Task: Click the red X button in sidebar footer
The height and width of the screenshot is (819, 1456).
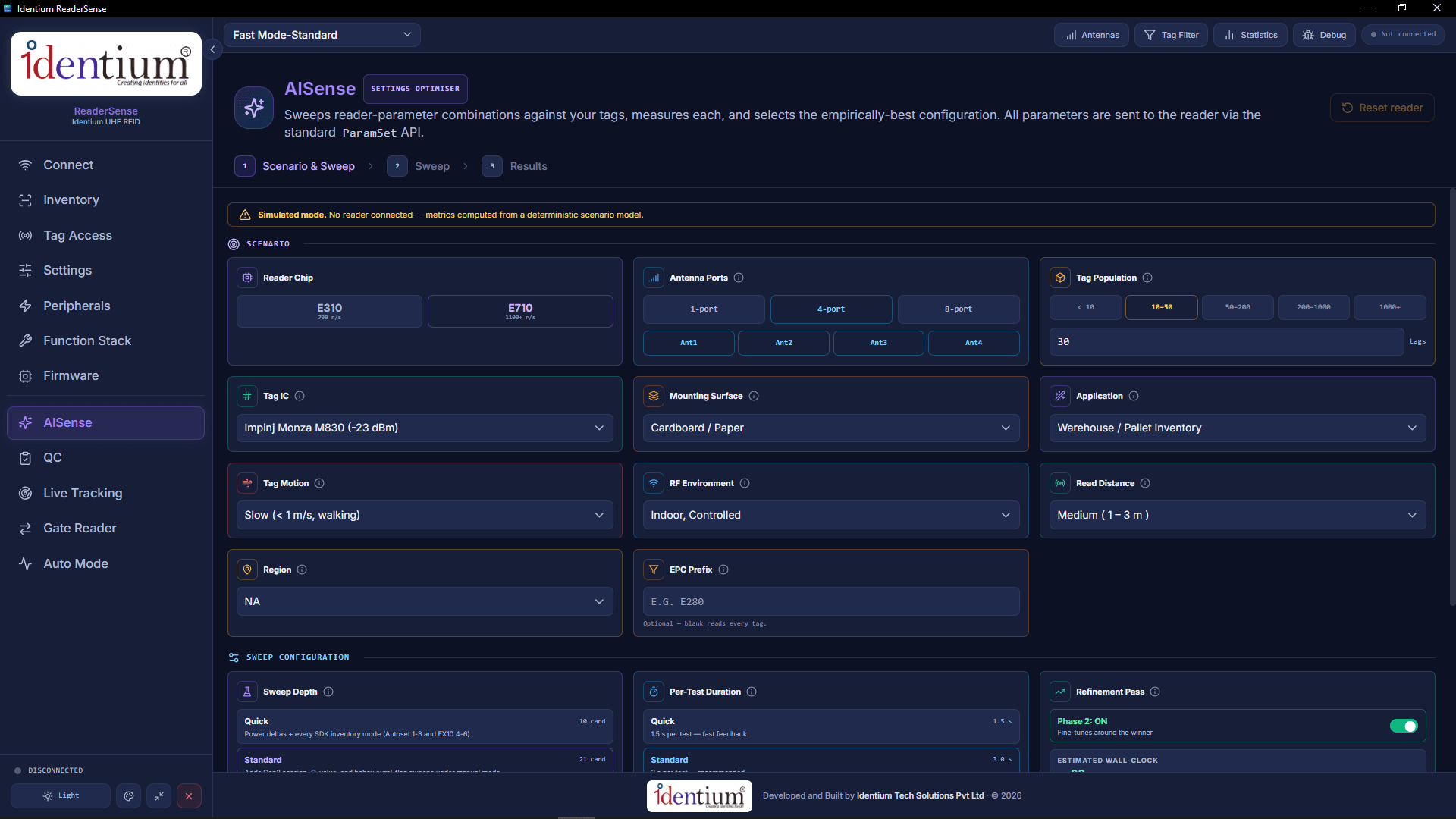Action: 189,795
